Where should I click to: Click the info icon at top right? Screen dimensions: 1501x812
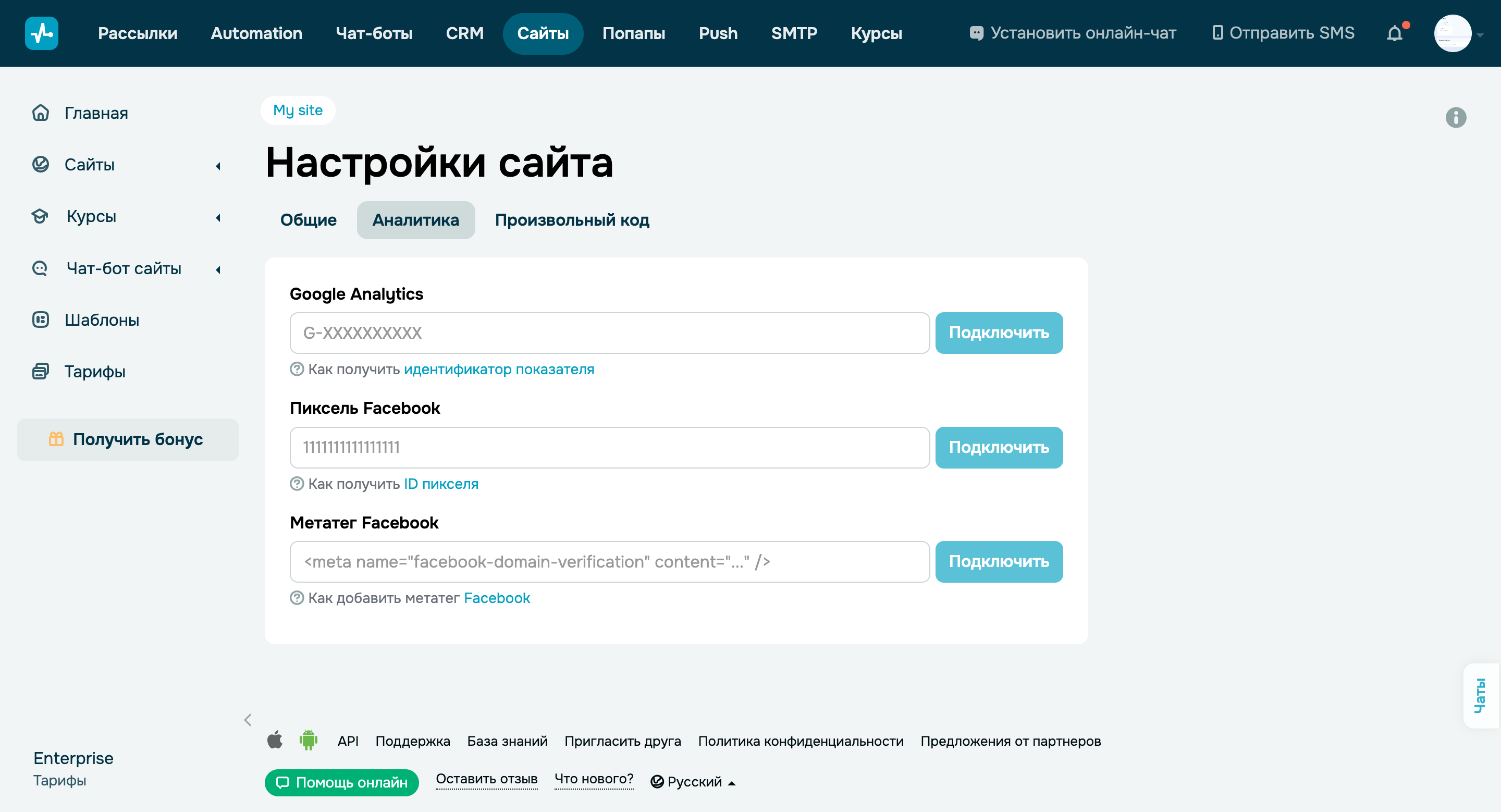tap(1457, 118)
